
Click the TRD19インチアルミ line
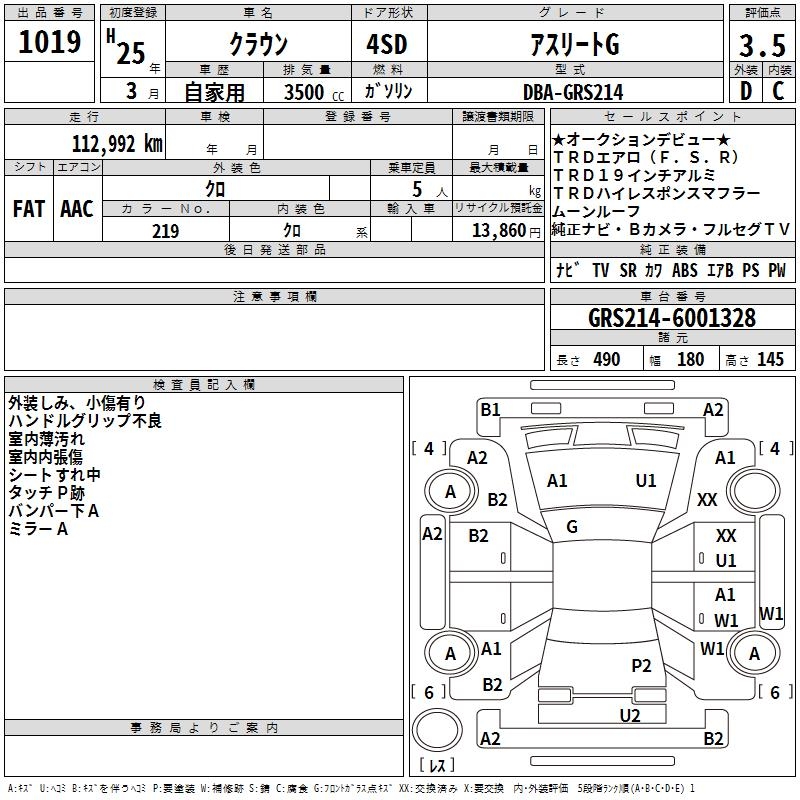tap(634, 176)
